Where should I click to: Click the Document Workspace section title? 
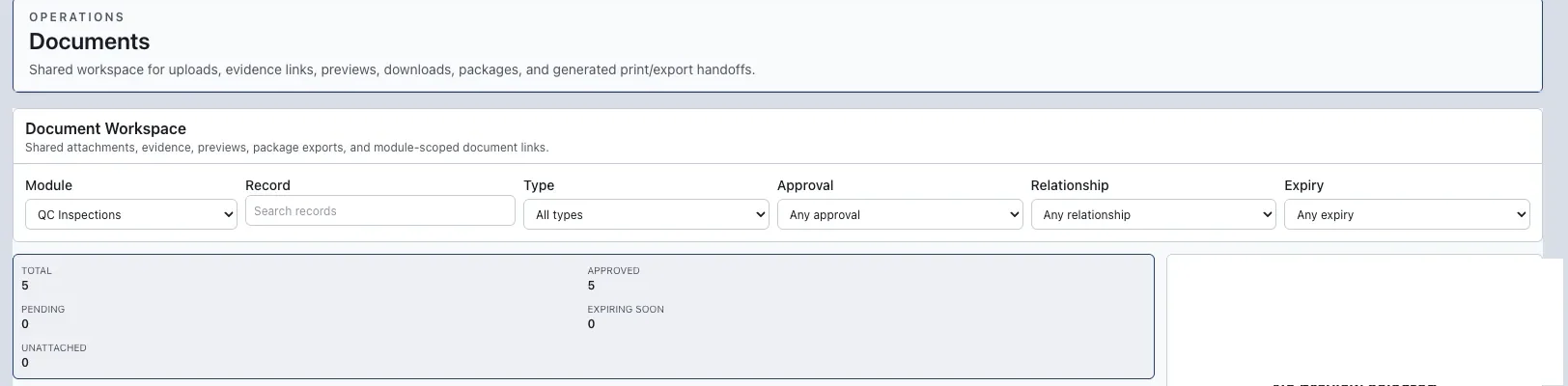coord(105,128)
